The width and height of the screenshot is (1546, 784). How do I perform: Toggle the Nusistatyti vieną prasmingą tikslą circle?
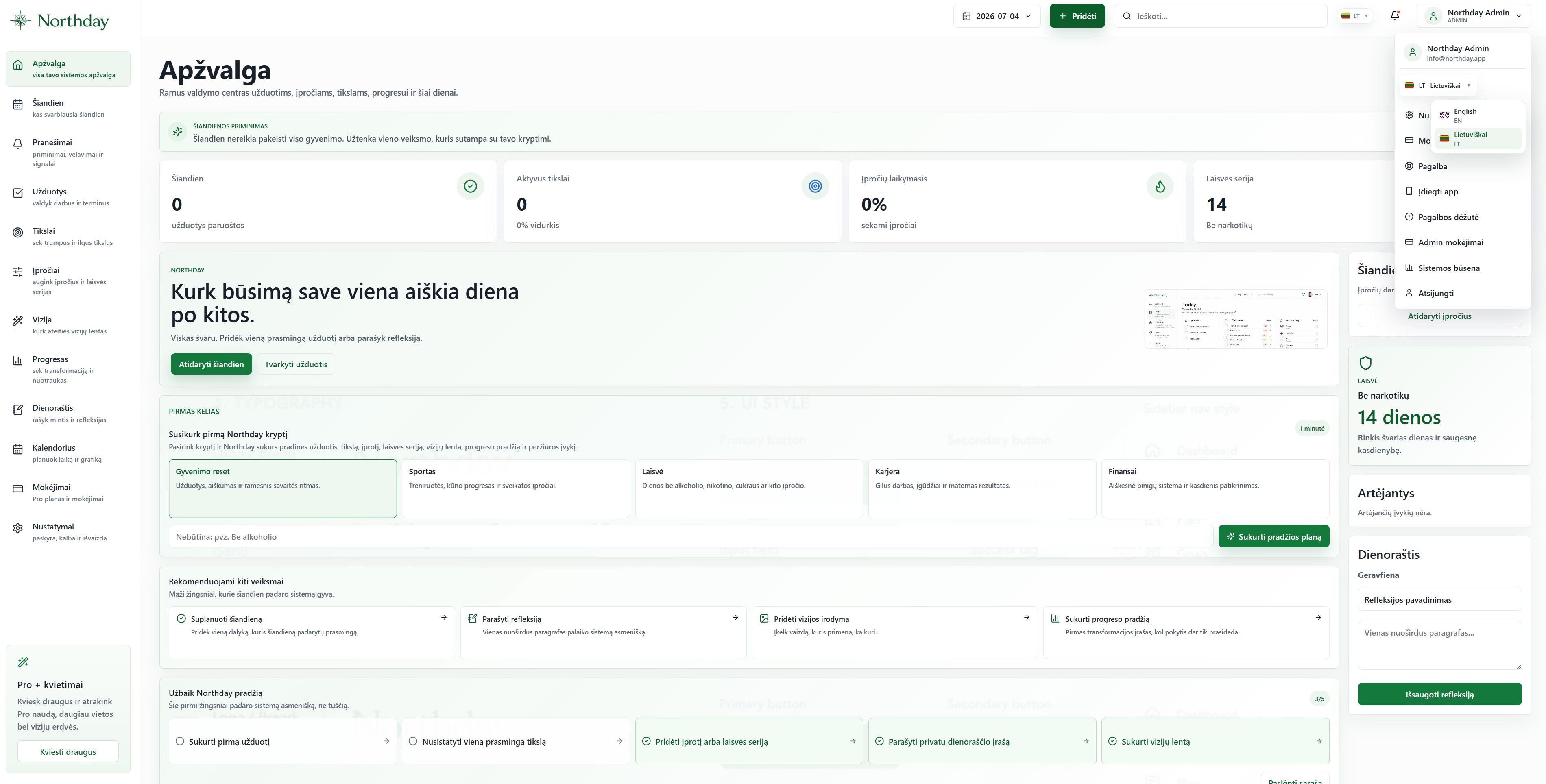pyautogui.click(x=413, y=741)
